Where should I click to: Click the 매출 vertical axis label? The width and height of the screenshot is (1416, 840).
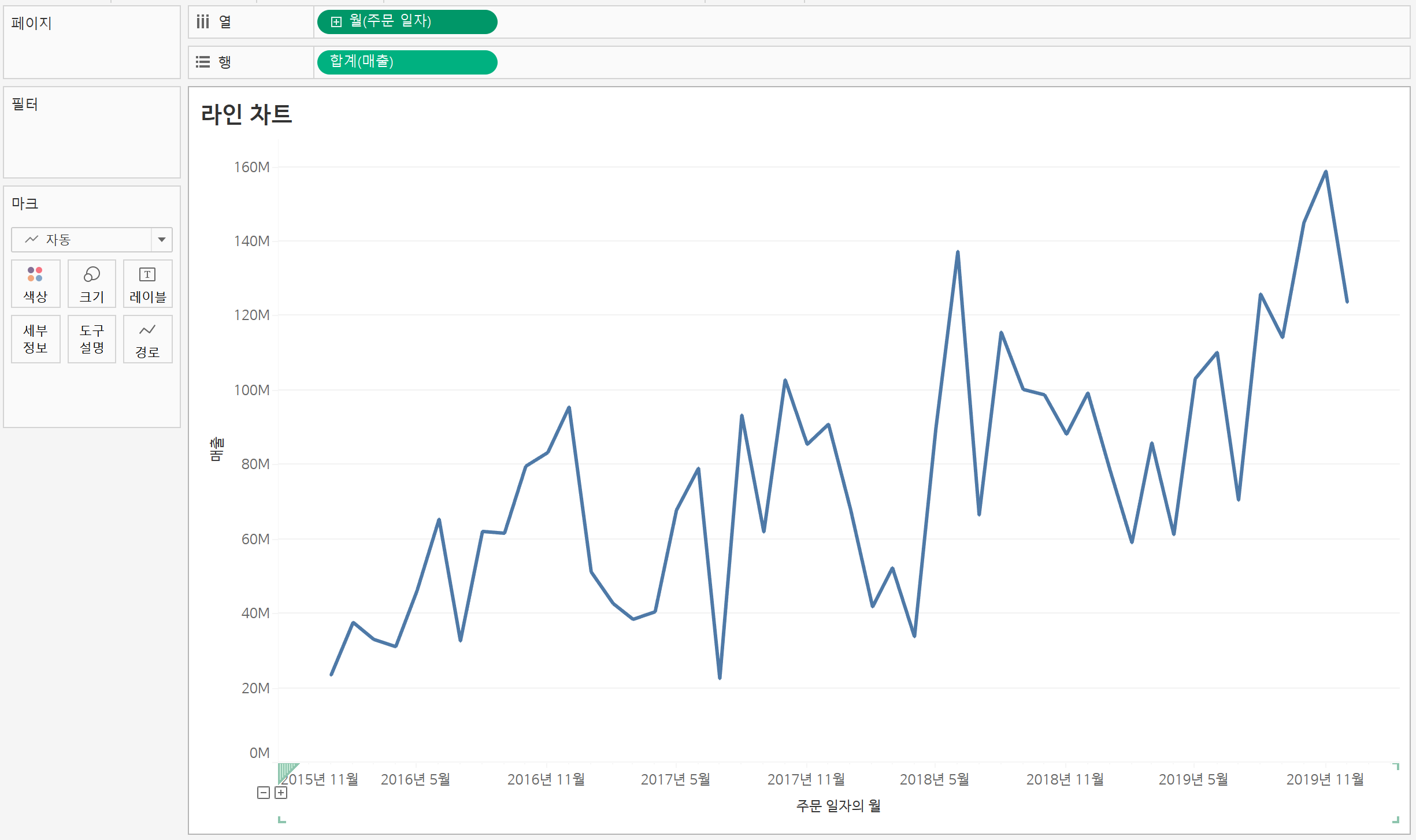pos(216,449)
